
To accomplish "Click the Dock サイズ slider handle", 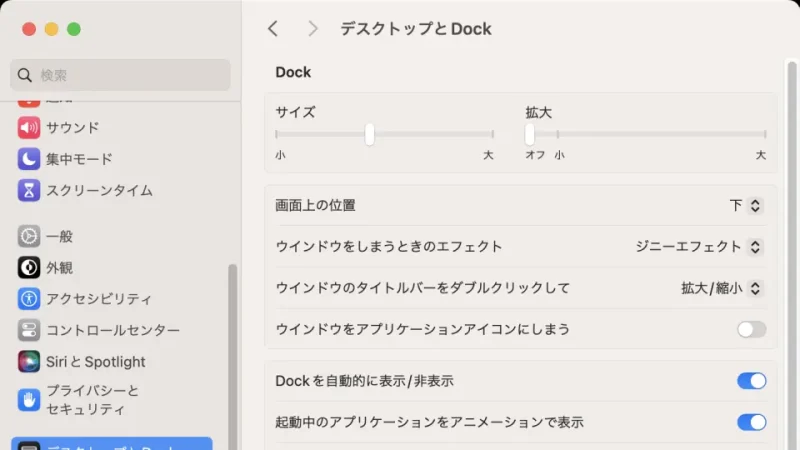I will 370,134.
